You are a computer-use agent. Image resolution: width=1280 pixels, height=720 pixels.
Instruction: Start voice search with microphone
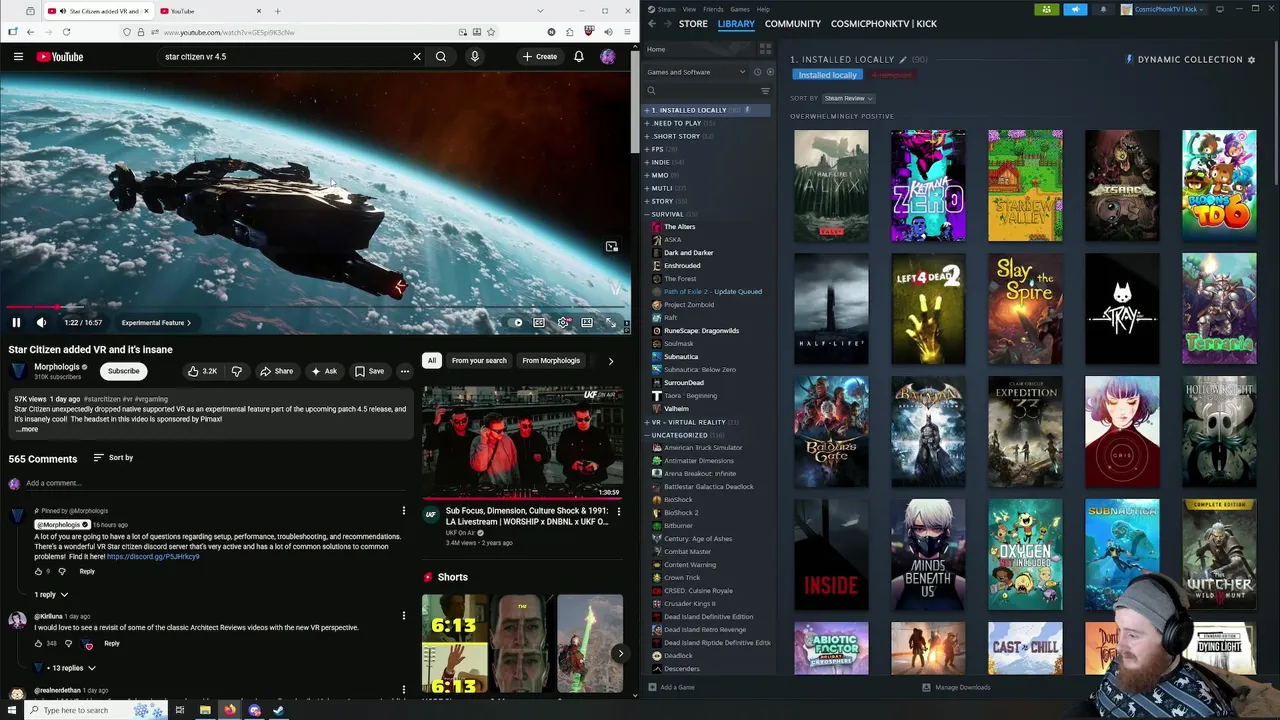(x=475, y=57)
